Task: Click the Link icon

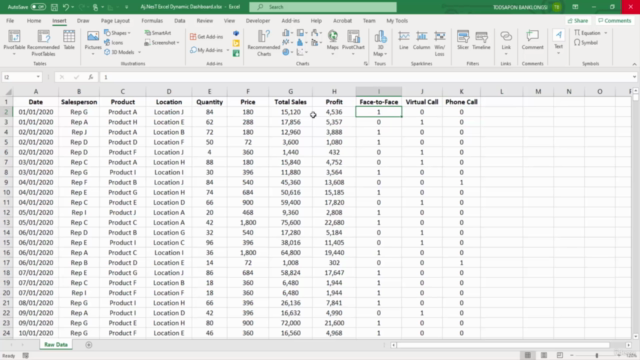Action: coord(506,42)
